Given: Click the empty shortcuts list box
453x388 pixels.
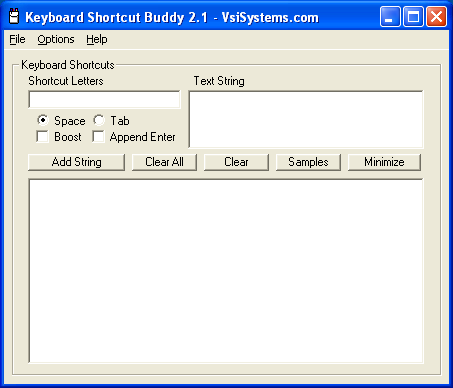Looking at the screenshot, I should (226, 271).
